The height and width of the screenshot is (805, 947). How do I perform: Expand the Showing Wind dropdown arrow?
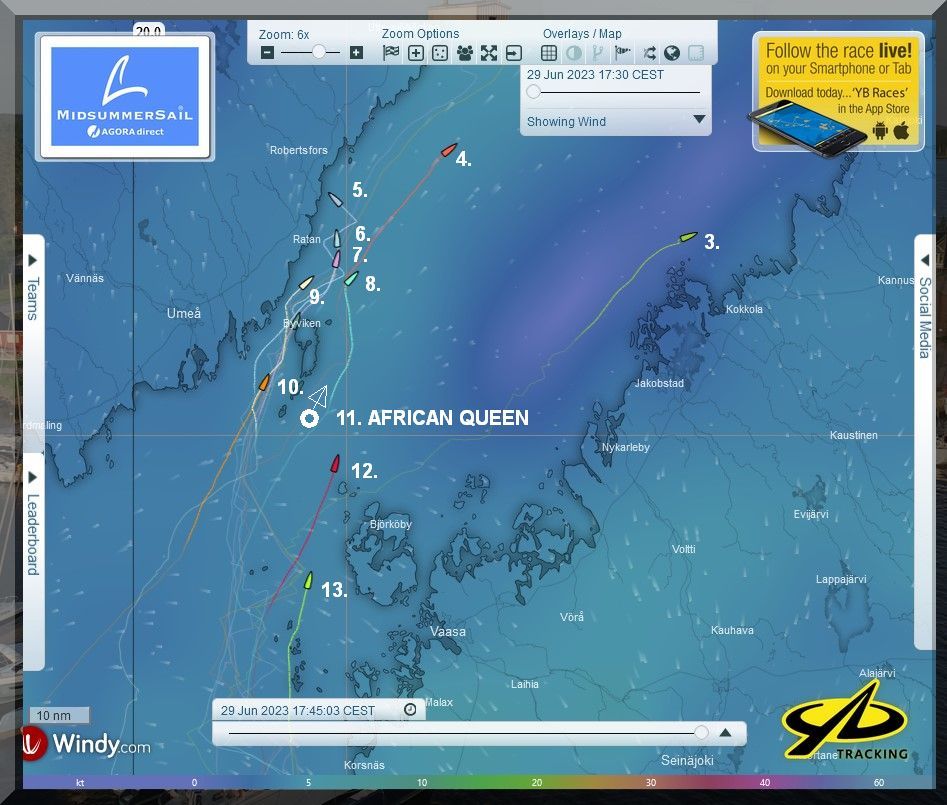[699, 120]
